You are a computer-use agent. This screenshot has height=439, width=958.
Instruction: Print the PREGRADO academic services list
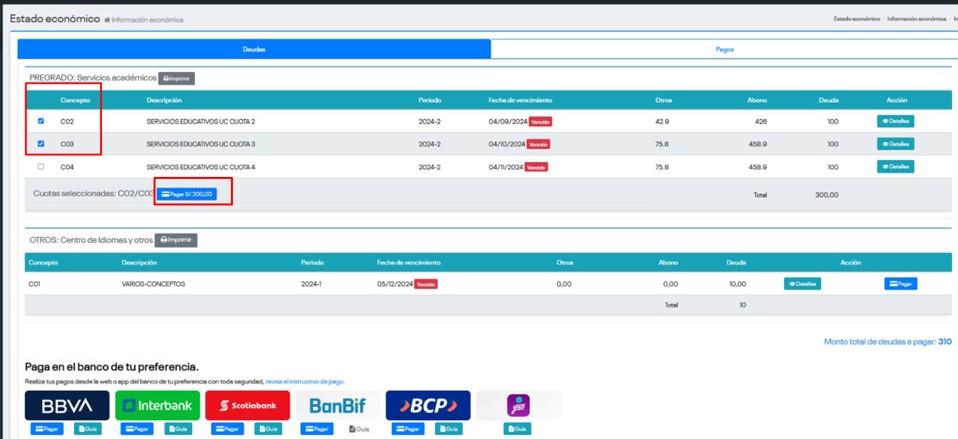[176, 78]
